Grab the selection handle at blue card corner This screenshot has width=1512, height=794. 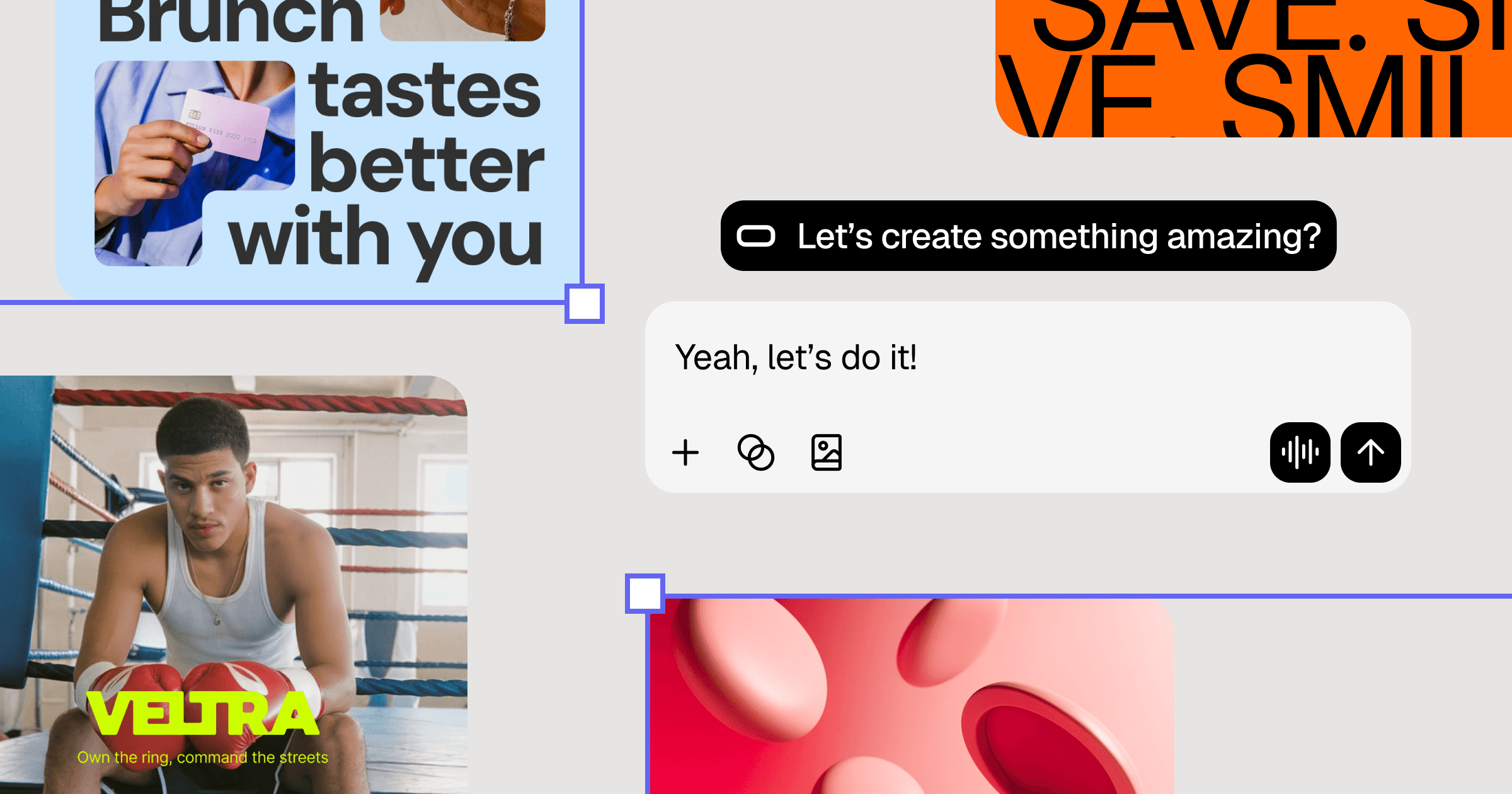(585, 304)
